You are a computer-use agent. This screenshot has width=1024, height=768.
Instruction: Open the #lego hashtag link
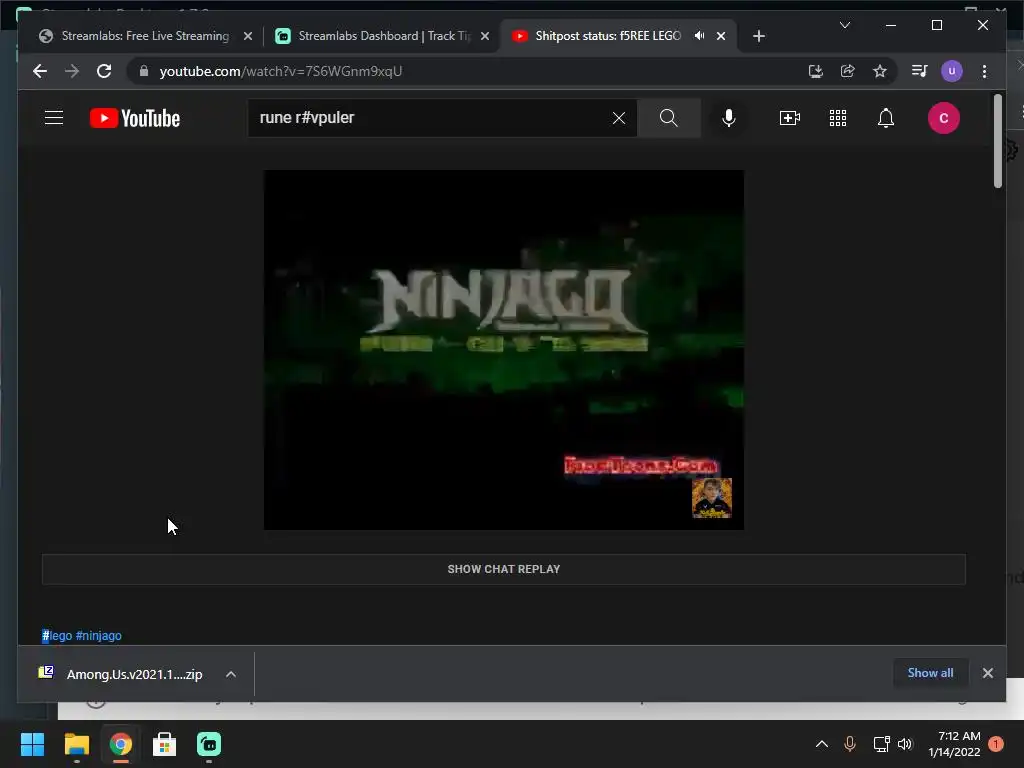pos(57,635)
